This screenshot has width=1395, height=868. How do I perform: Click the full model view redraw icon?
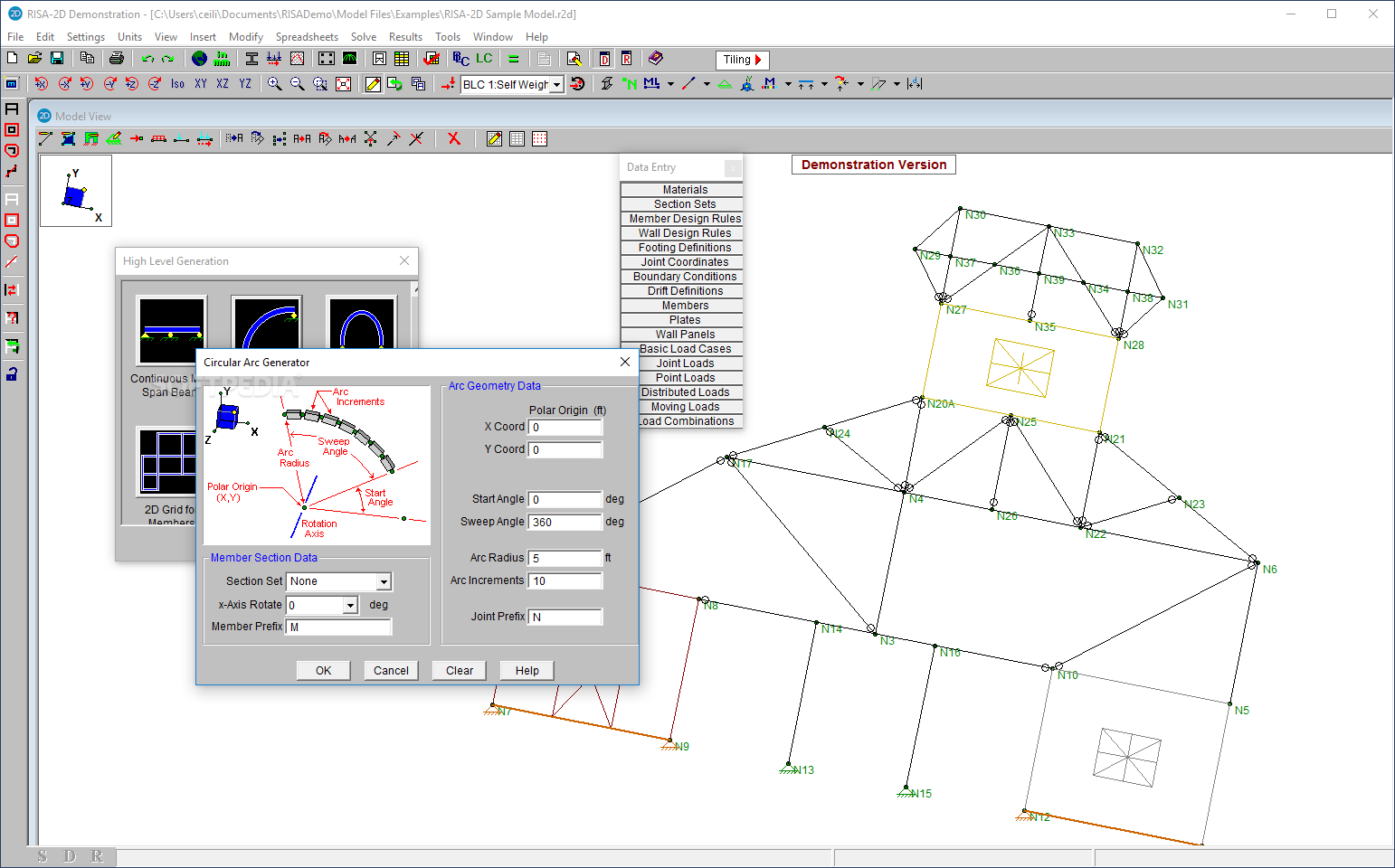tap(343, 83)
